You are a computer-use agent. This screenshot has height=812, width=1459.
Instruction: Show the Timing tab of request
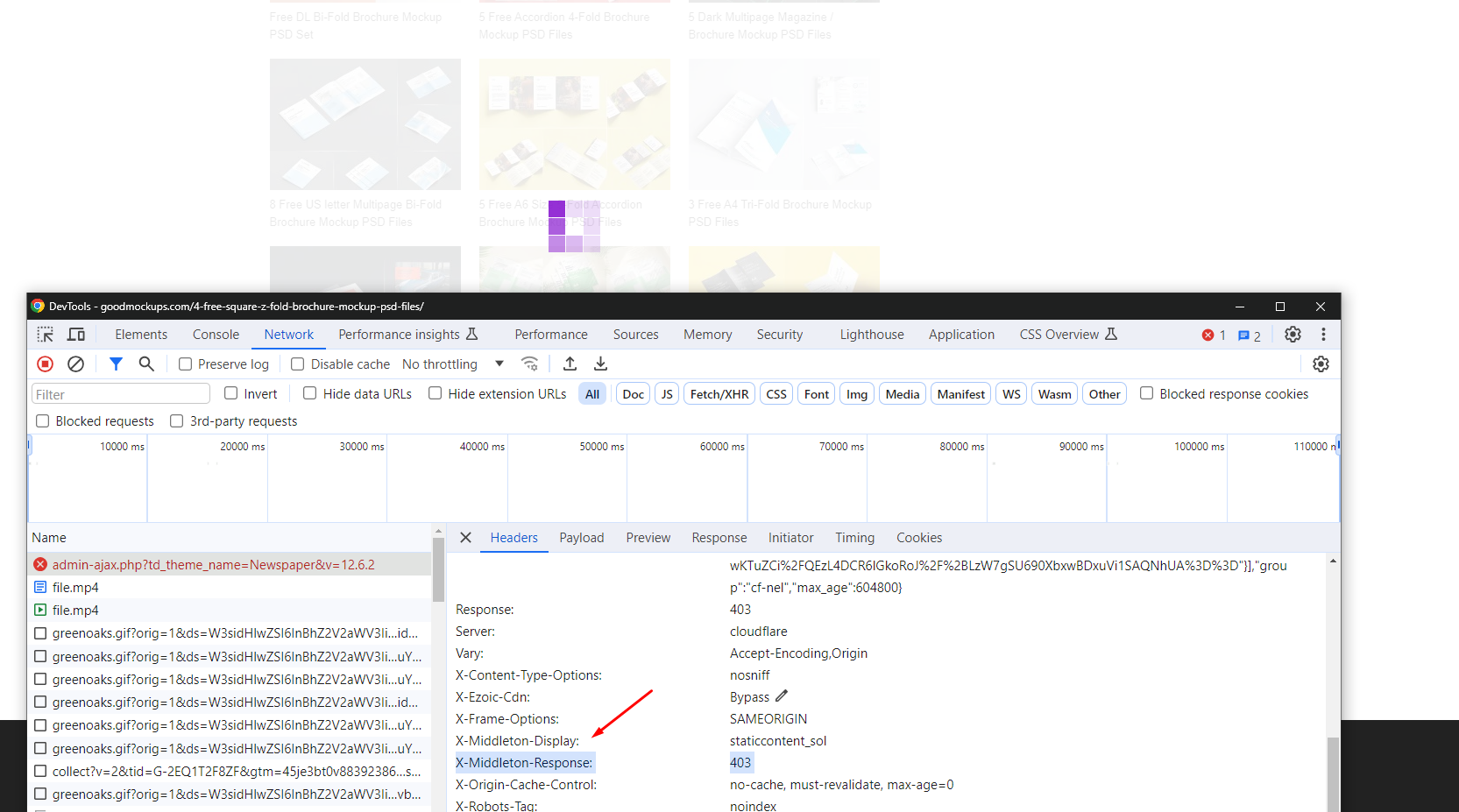pyautogui.click(x=854, y=538)
